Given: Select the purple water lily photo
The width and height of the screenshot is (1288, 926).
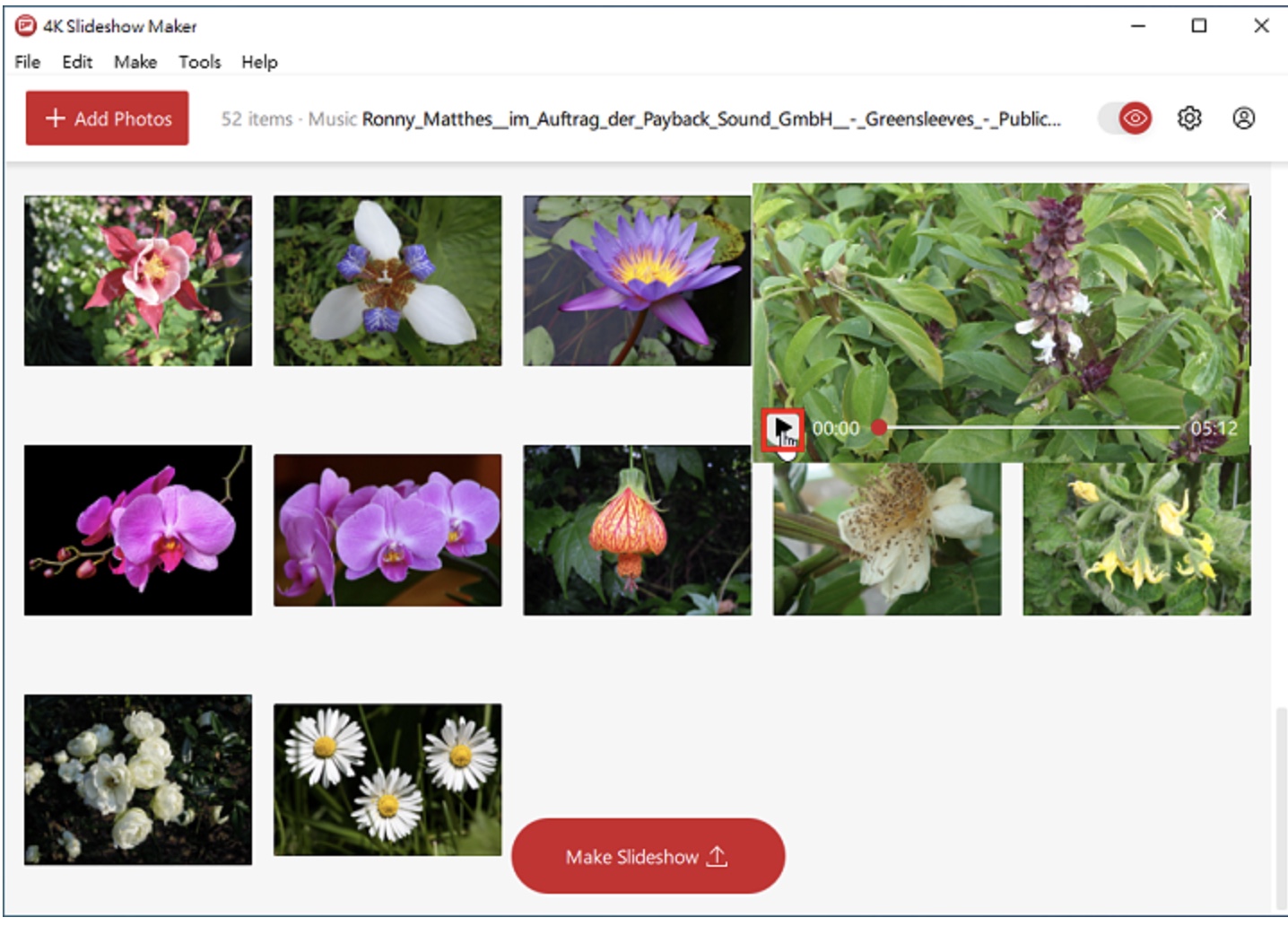Looking at the screenshot, I should click(x=637, y=281).
